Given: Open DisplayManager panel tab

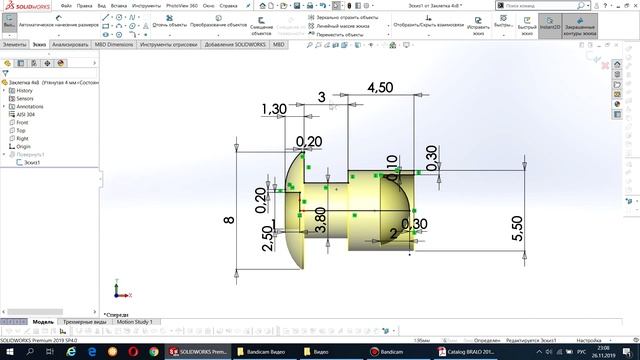Looking at the screenshot, I should tap(61, 63).
